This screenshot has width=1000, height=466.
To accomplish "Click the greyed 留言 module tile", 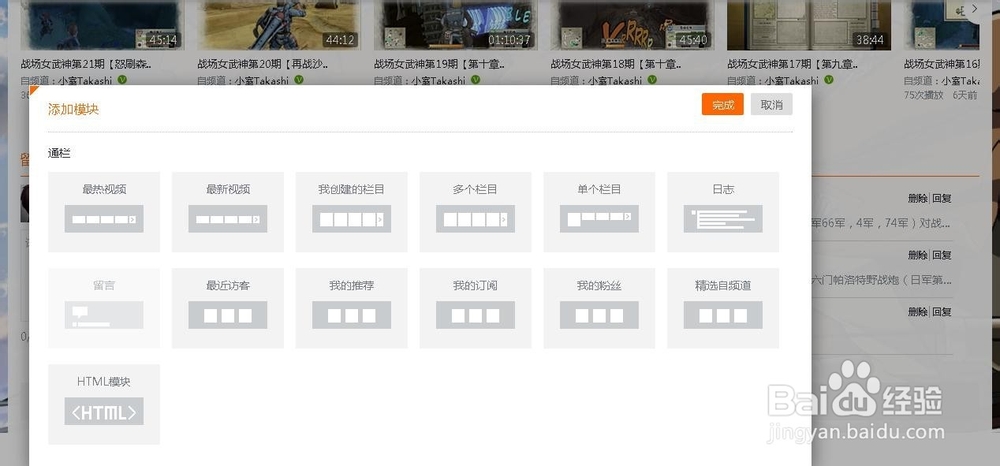I will [x=104, y=308].
